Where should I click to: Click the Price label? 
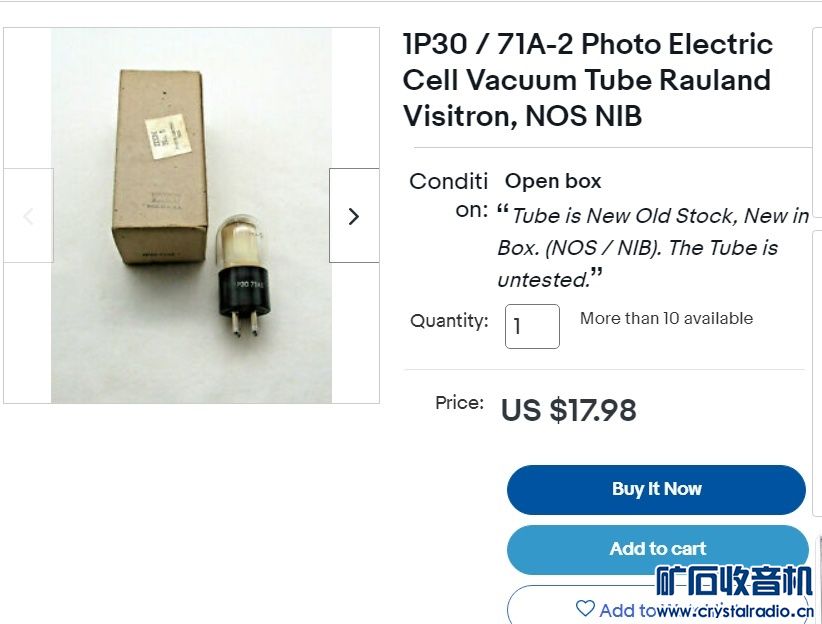[x=459, y=403]
